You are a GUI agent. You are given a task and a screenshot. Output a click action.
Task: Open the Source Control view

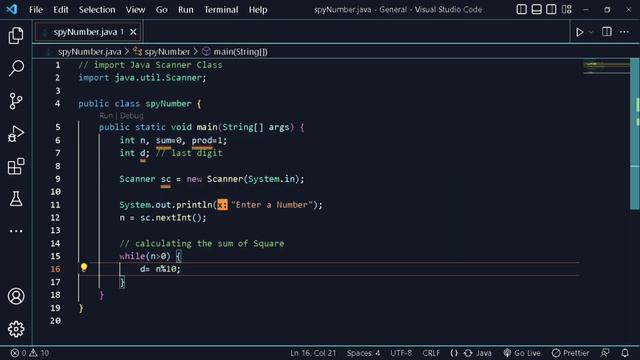coord(16,101)
